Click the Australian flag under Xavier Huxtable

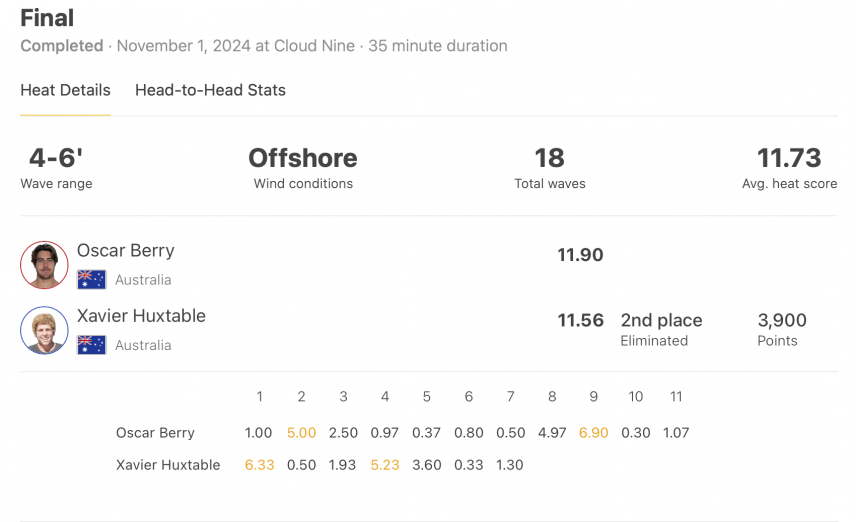coord(91,345)
